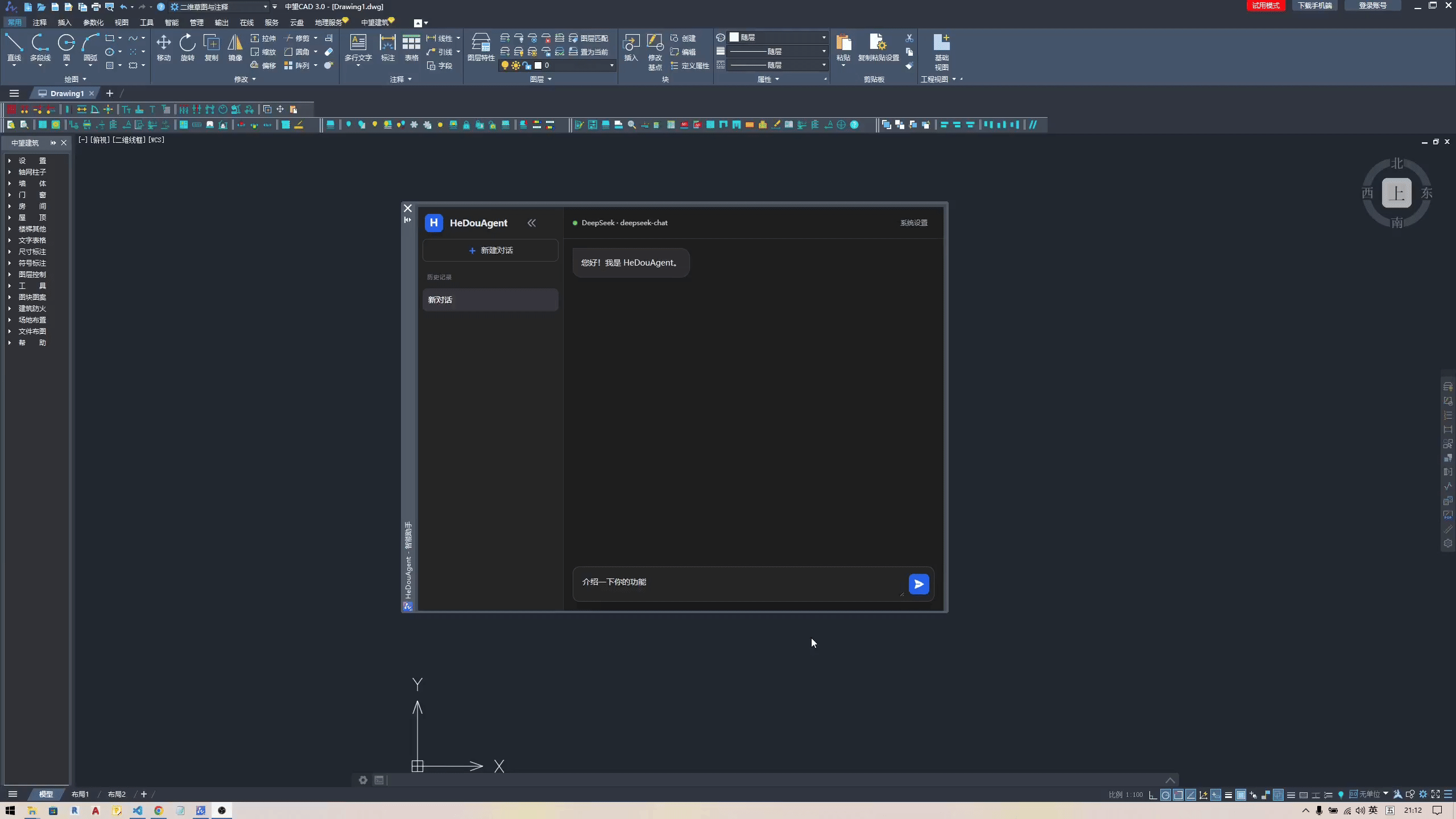
Task: Toggle object snap tracking in status bar
Action: tap(1191, 795)
